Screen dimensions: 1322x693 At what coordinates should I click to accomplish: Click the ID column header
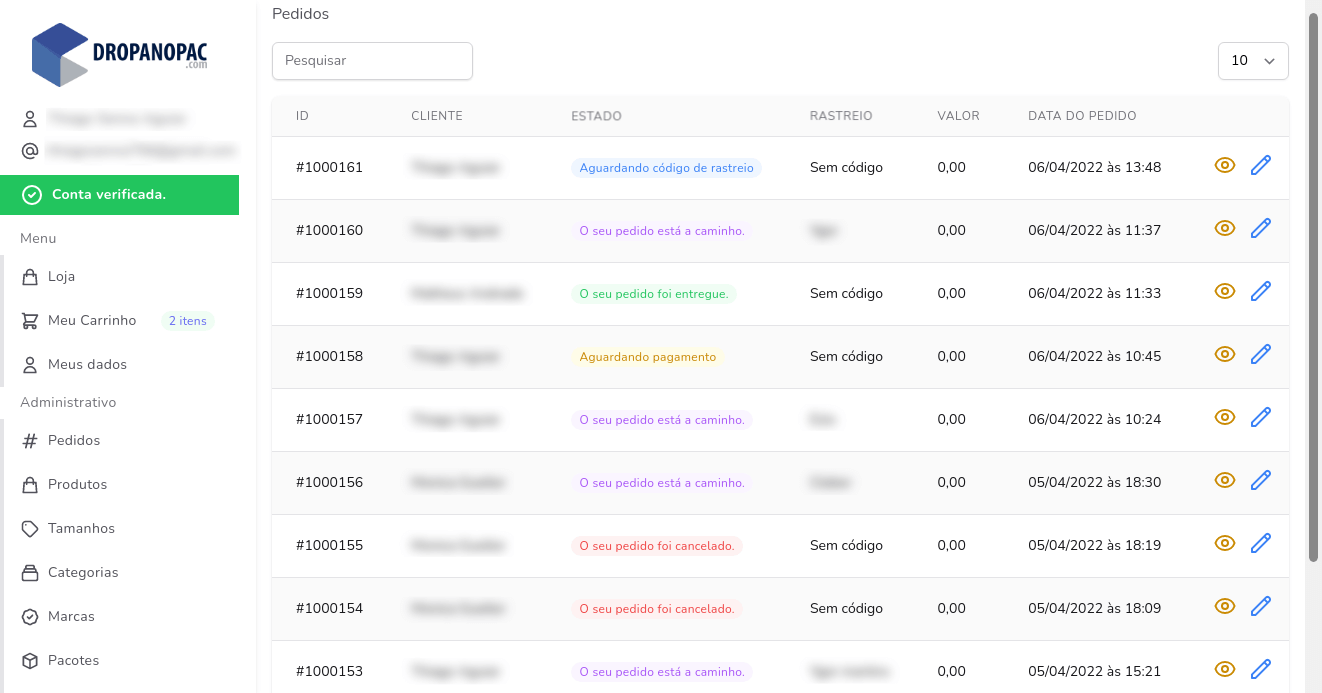tap(302, 116)
